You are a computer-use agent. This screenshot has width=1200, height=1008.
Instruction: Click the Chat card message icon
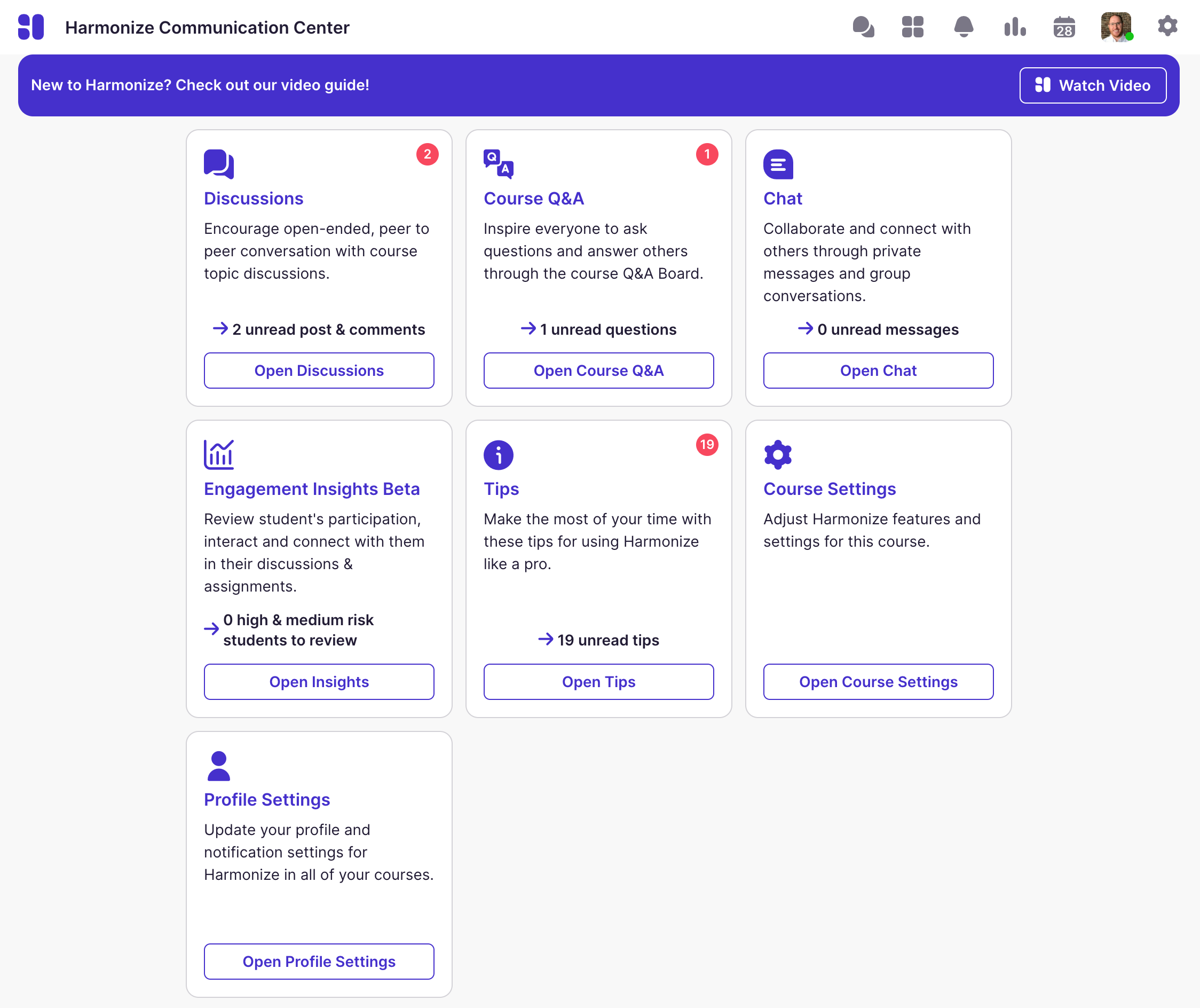pyautogui.click(x=778, y=164)
